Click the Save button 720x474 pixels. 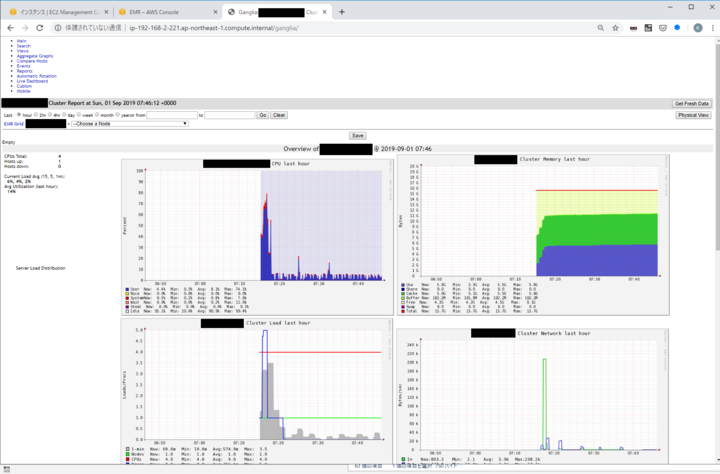point(358,136)
